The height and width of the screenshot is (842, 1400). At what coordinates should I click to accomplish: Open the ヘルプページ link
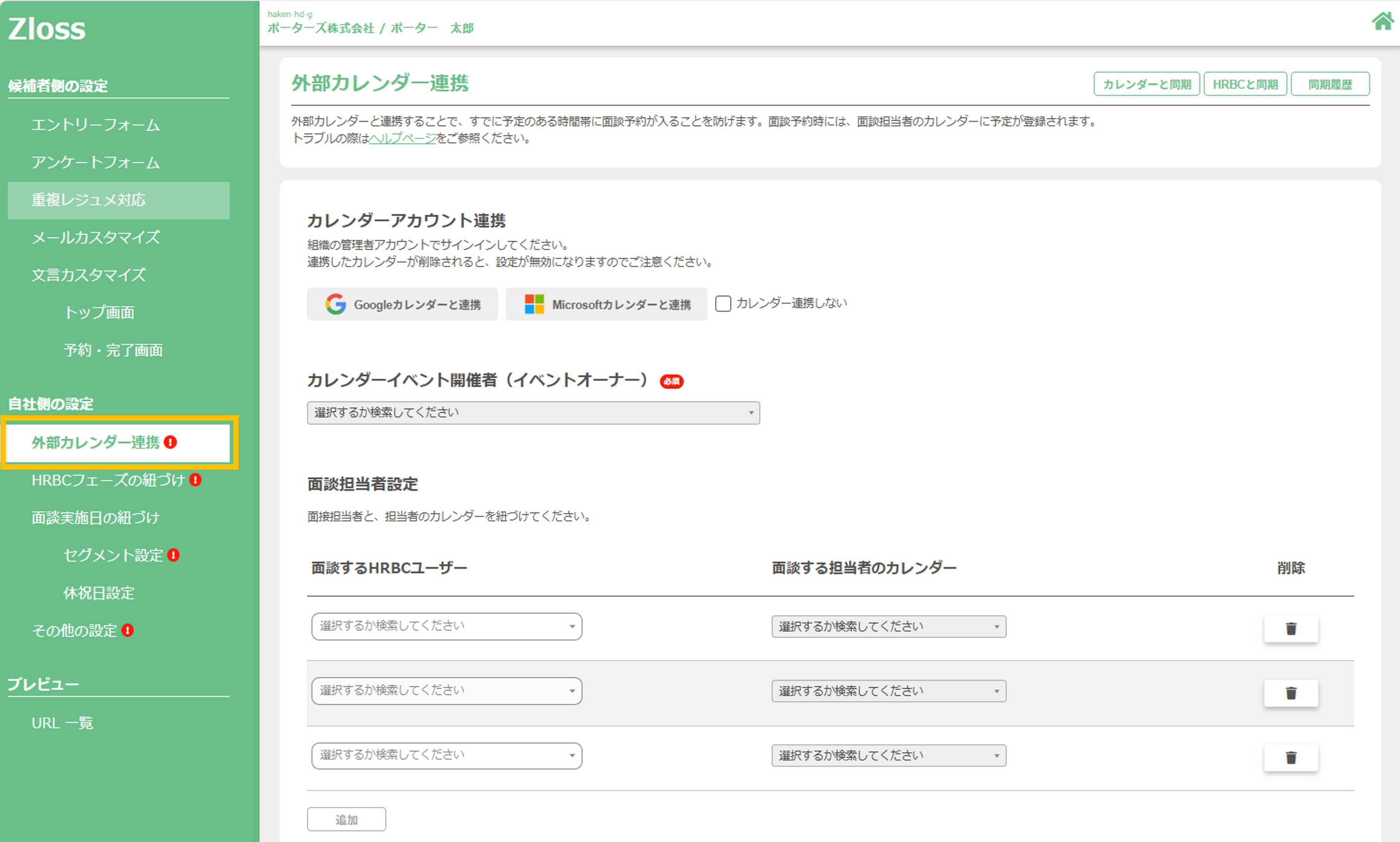pyautogui.click(x=402, y=138)
